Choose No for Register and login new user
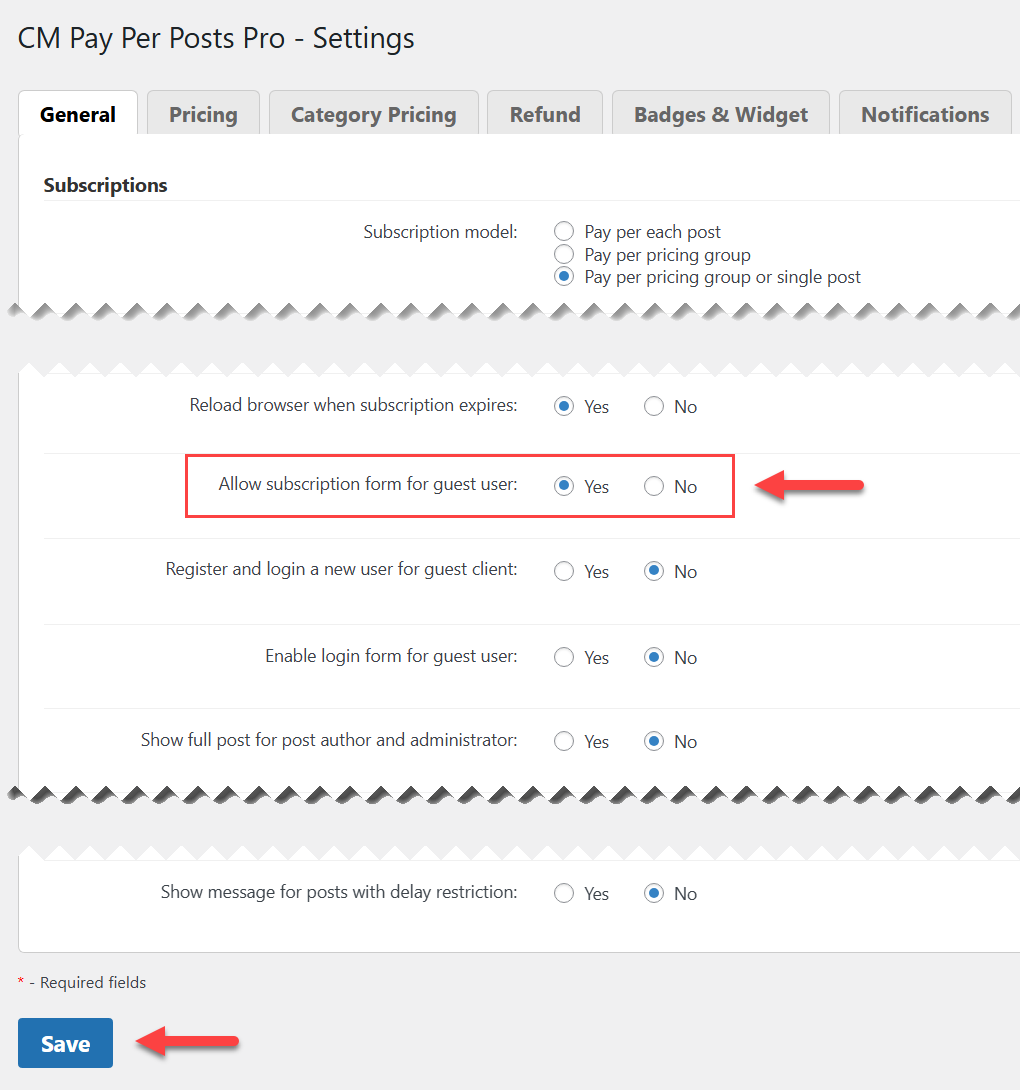The image size is (1020, 1090). point(654,571)
